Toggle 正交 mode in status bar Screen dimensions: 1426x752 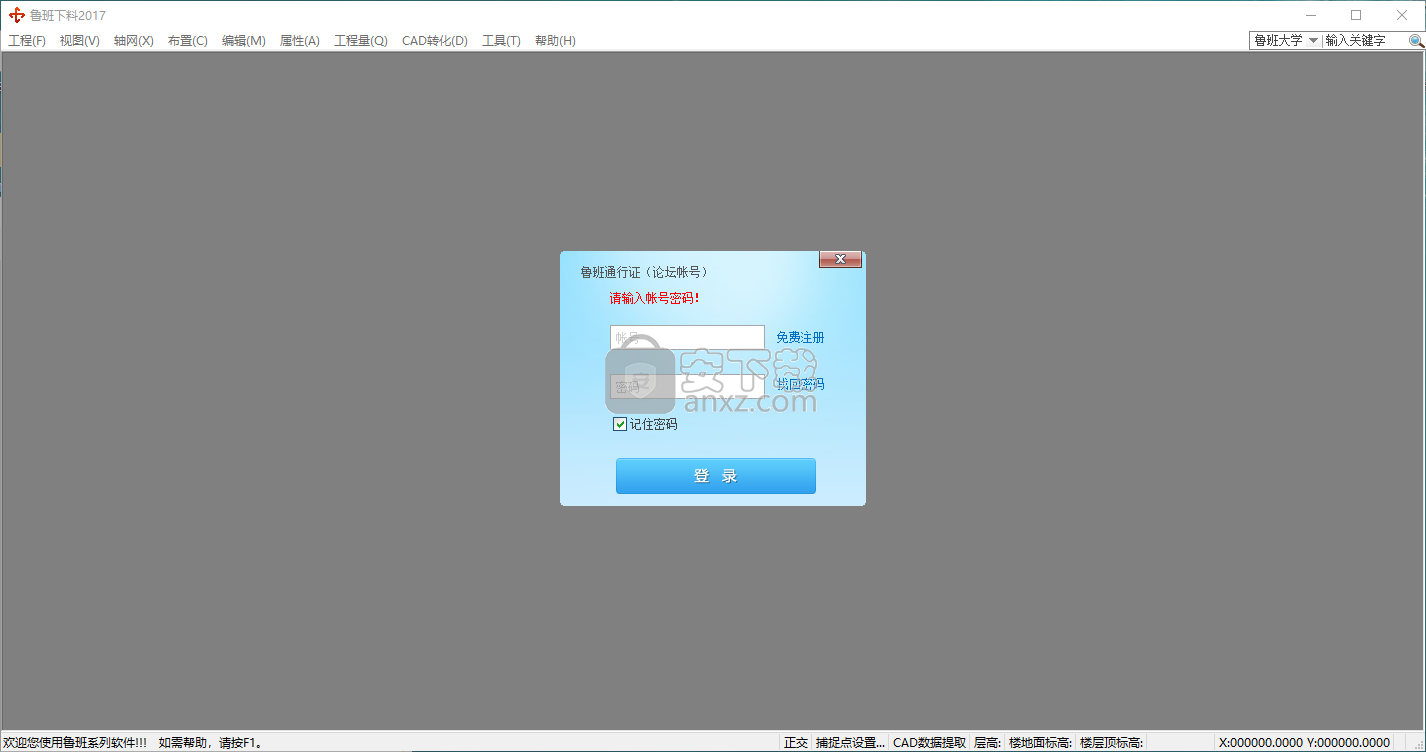coord(796,743)
